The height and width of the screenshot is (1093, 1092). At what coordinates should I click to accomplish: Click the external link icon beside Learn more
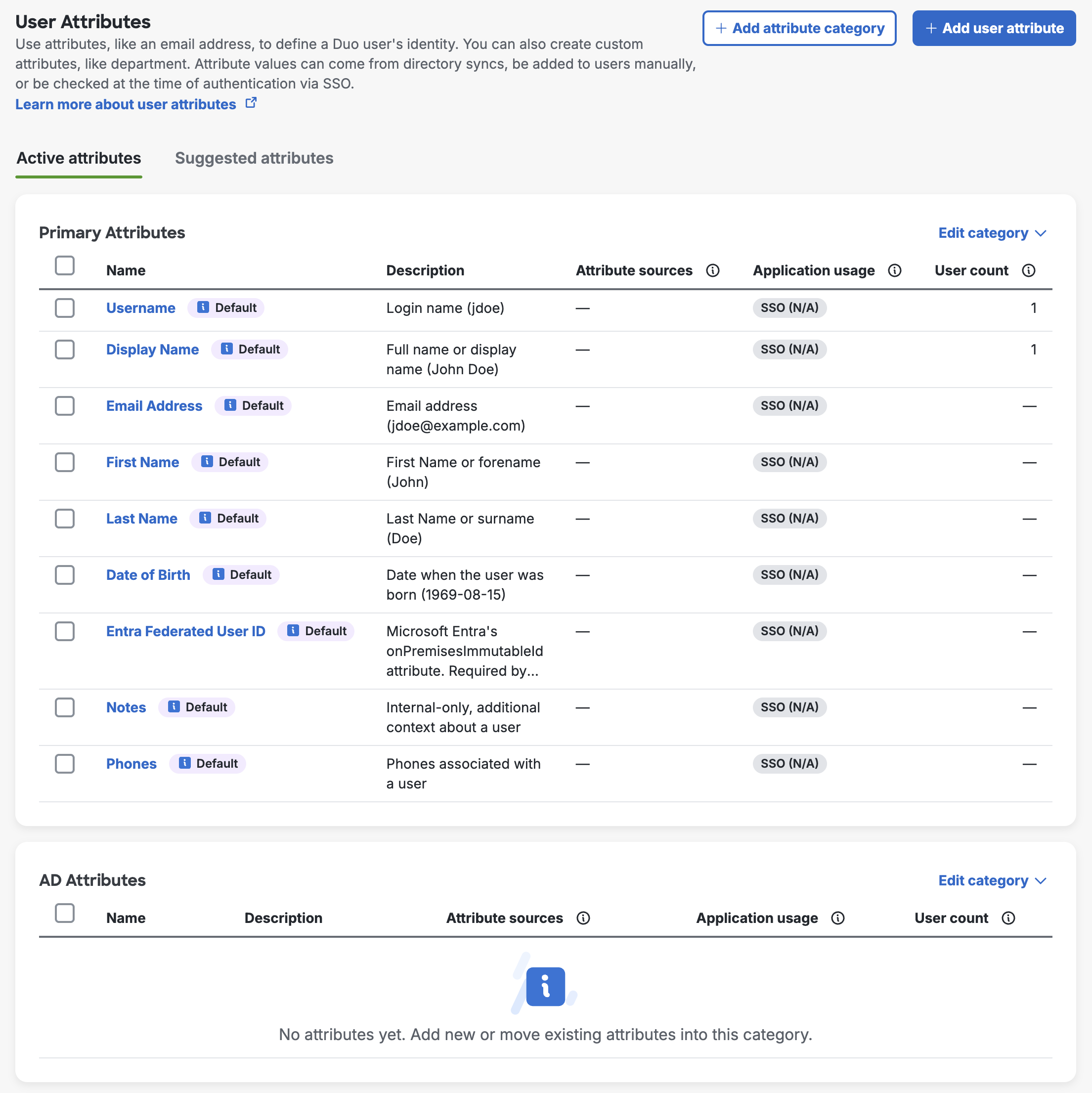(x=251, y=102)
